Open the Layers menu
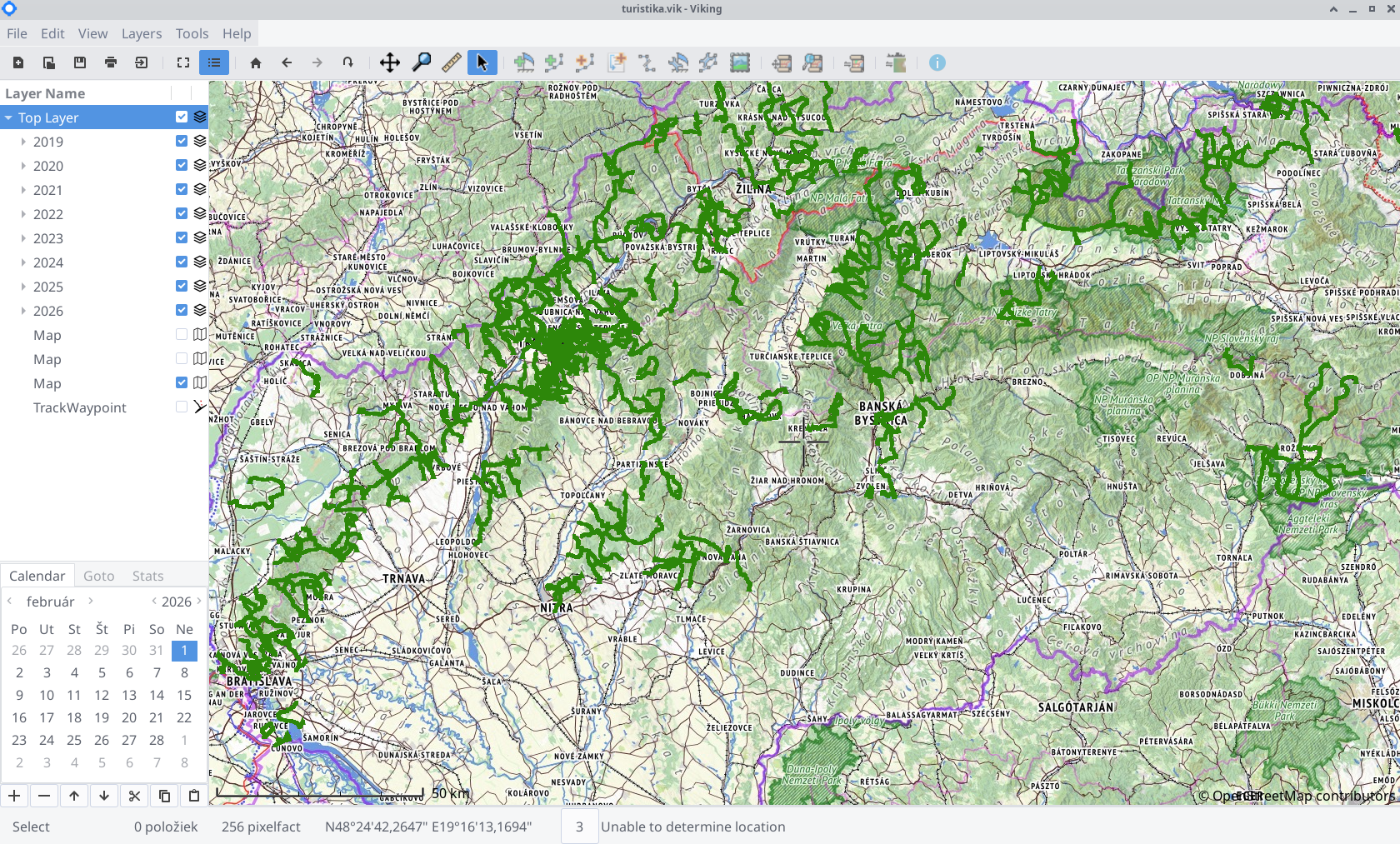This screenshot has height=844, width=1400. 142,33
